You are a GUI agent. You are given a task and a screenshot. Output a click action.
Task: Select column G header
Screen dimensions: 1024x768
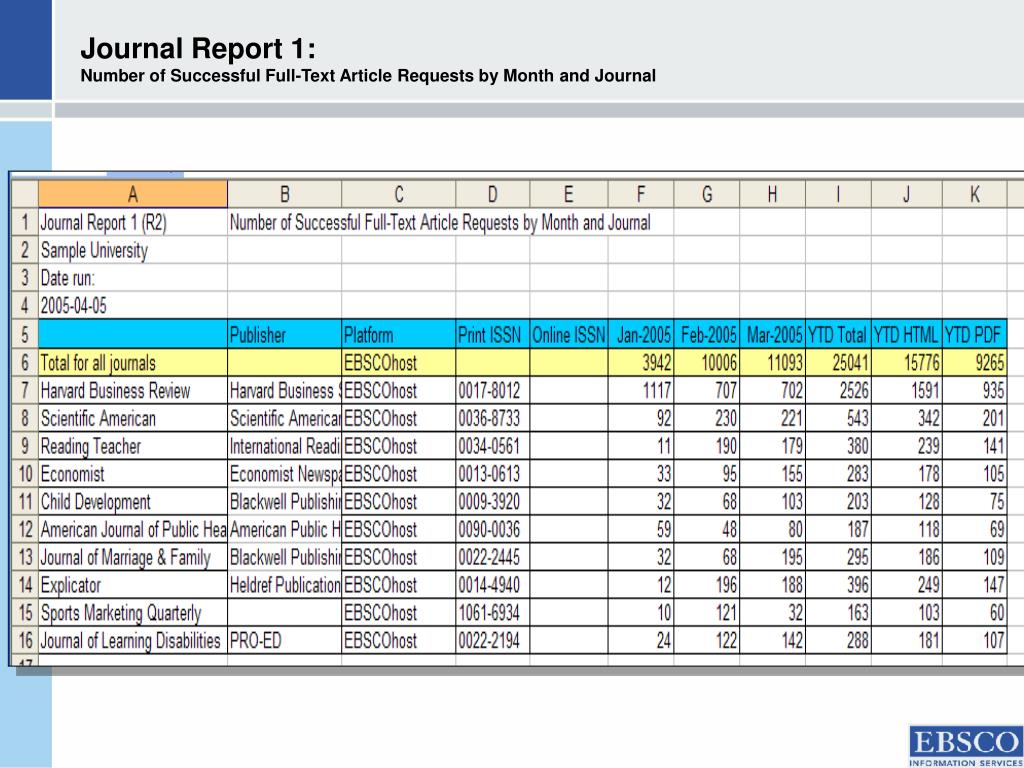707,194
